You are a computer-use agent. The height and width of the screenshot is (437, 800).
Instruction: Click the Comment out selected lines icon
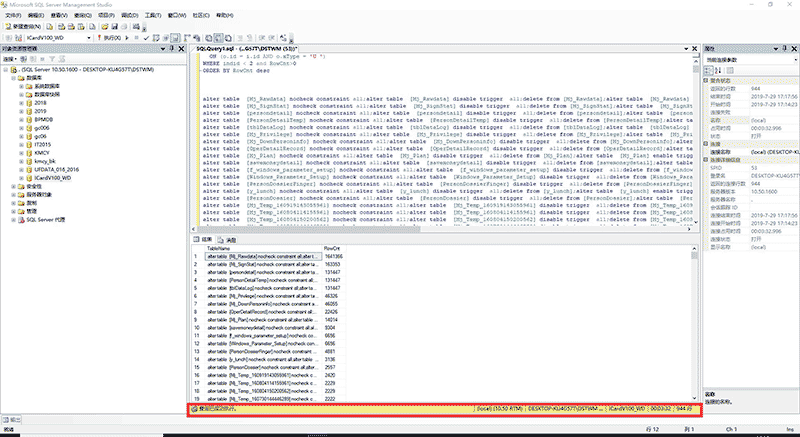coord(242,38)
